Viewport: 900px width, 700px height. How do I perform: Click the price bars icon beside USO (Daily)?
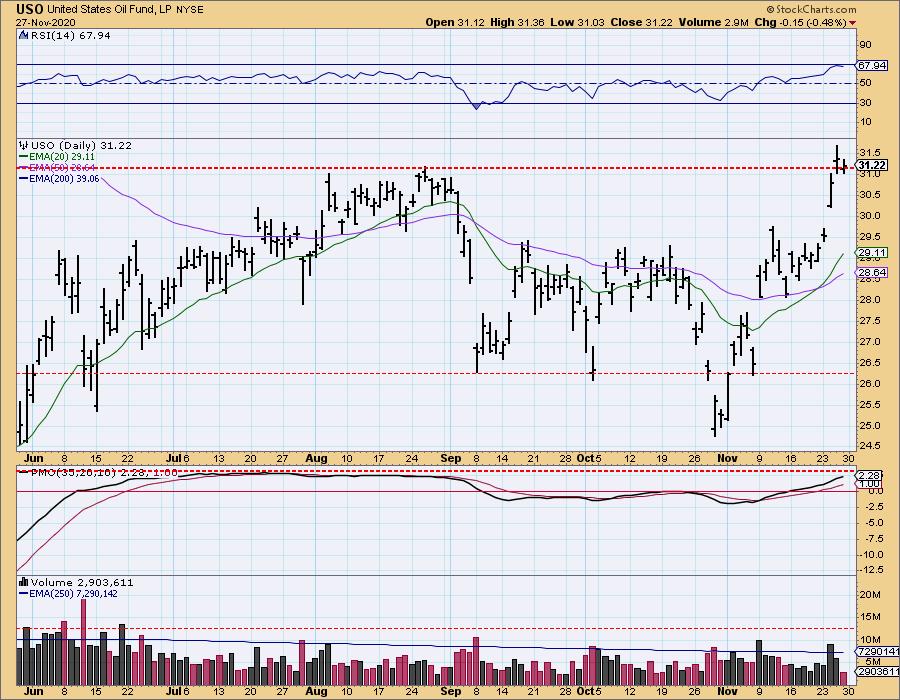[24, 145]
